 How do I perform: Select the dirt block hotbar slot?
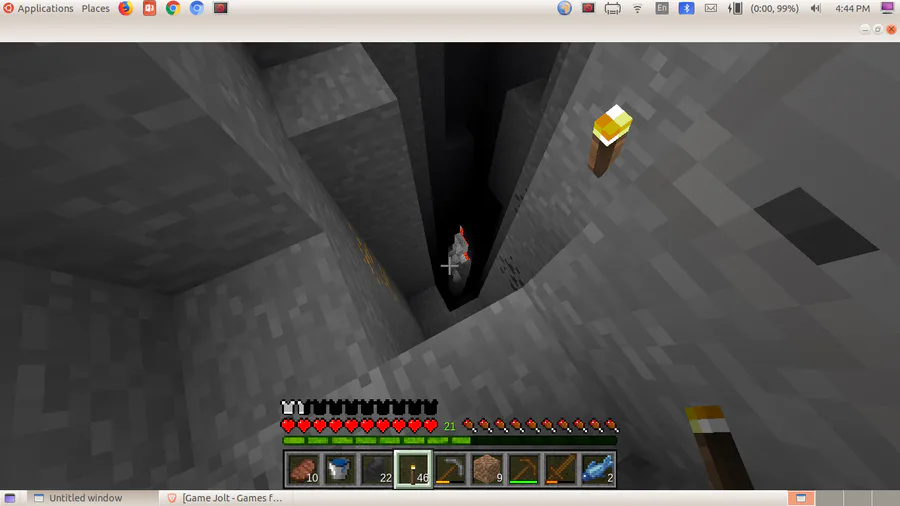[x=487, y=469]
